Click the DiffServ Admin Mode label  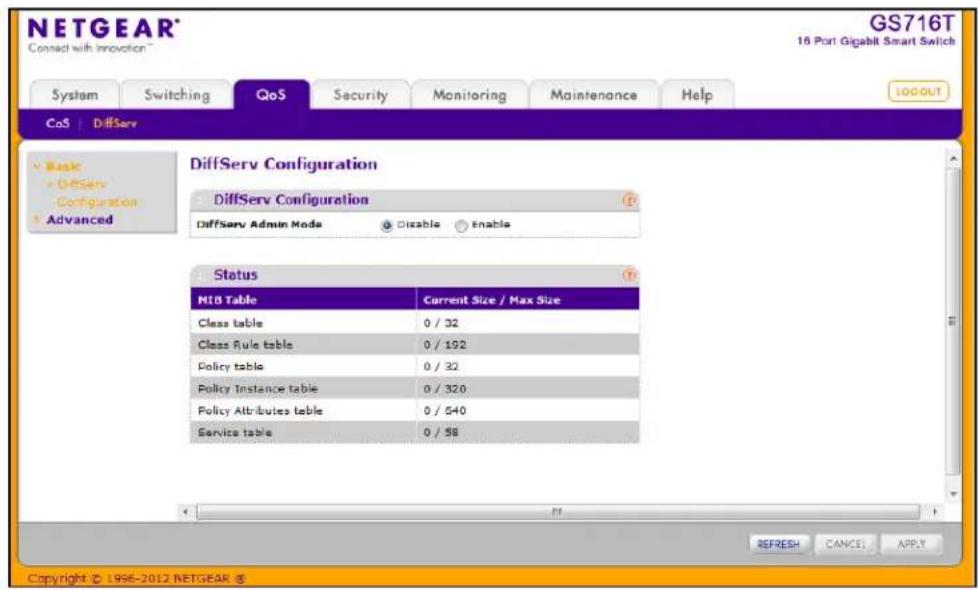pos(259,225)
